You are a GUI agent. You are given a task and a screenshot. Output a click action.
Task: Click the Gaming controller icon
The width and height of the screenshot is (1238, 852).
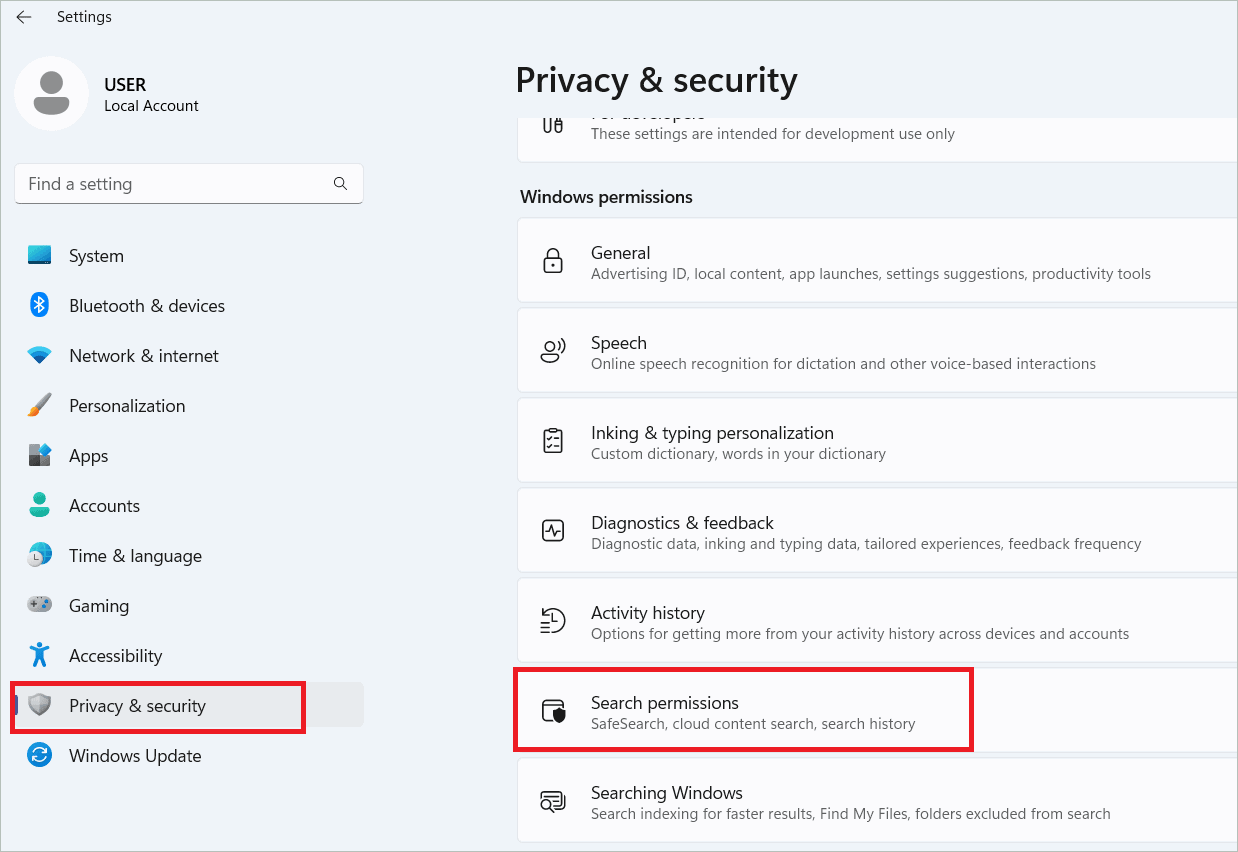40,606
